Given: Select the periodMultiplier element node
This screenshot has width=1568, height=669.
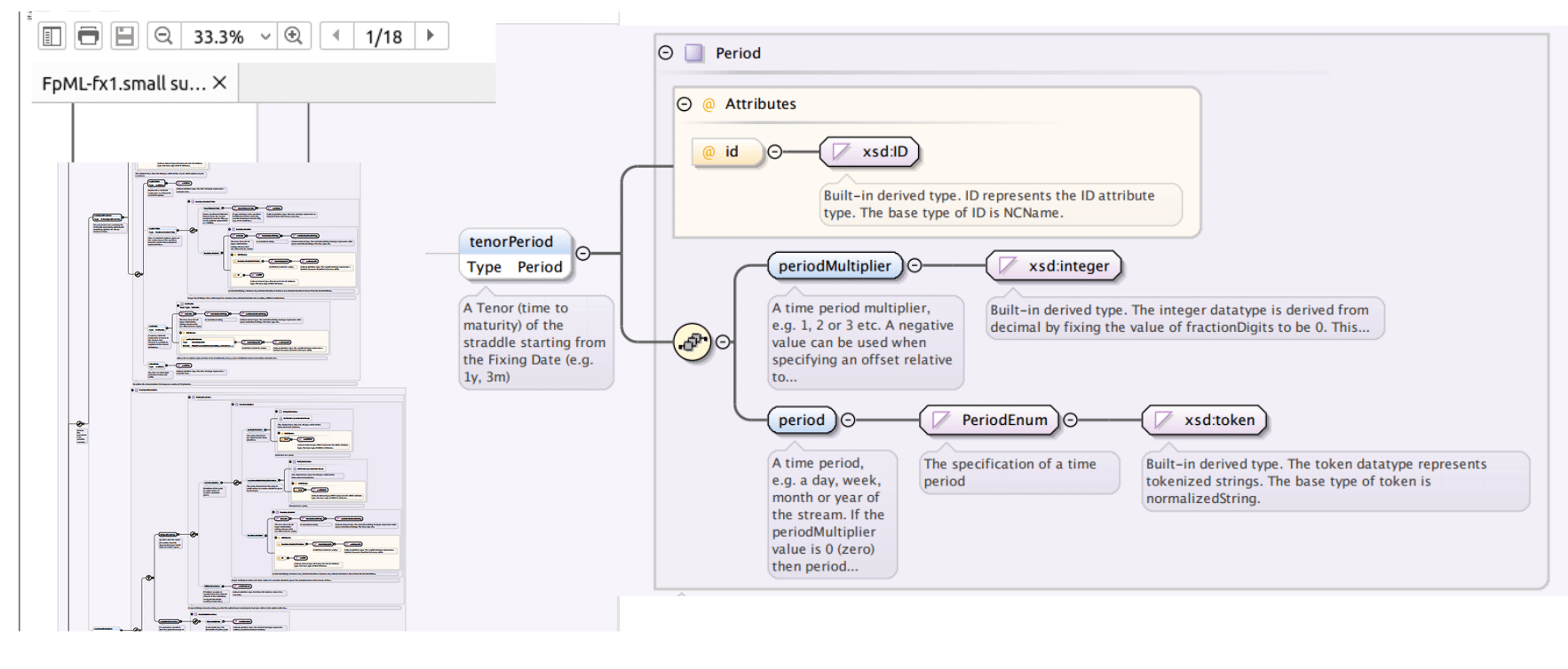Looking at the screenshot, I should 835,265.
